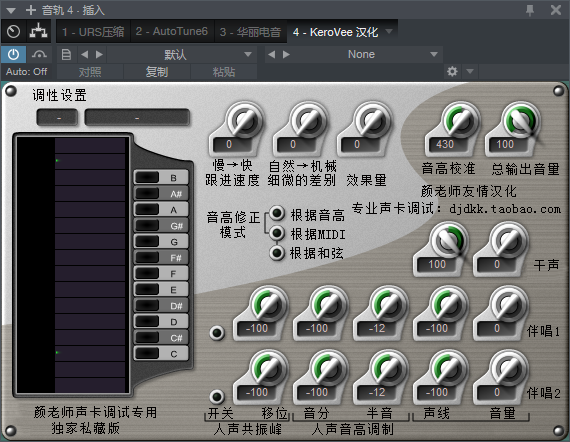Screen dimensions: 570x442
Task: Switch to 2 - AutoTune6 tab
Action: pos(172,32)
